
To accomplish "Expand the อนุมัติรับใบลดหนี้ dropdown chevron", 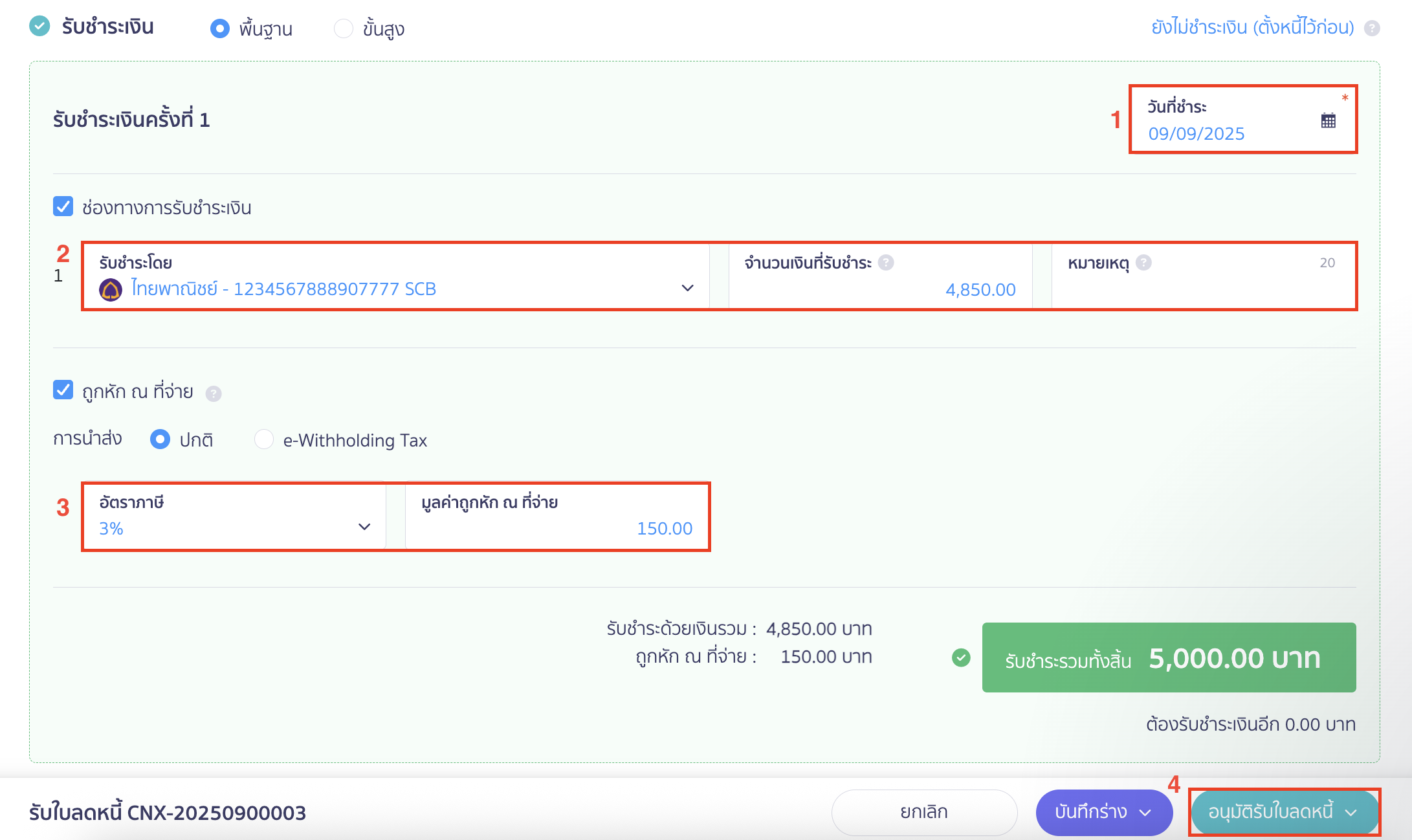I will [1351, 813].
